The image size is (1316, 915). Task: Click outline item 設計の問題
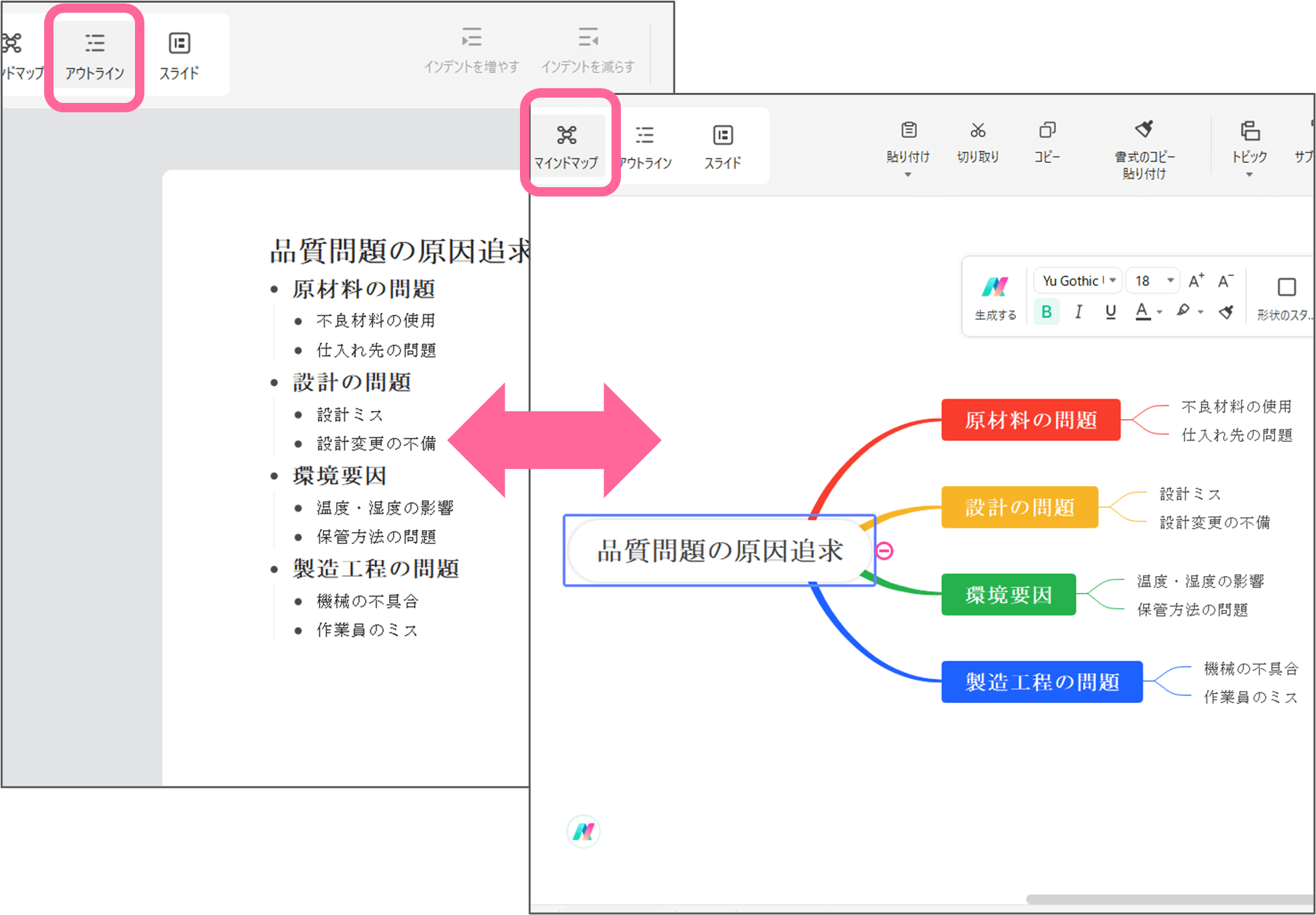coord(352,382)
